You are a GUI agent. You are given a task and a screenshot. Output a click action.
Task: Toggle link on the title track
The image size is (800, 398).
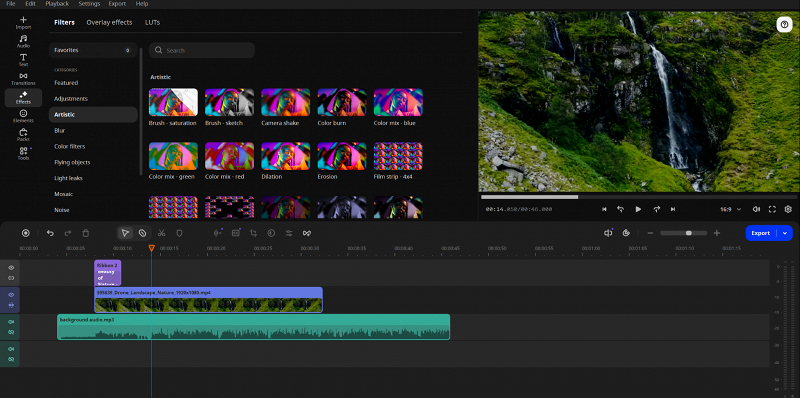point(11,278)
